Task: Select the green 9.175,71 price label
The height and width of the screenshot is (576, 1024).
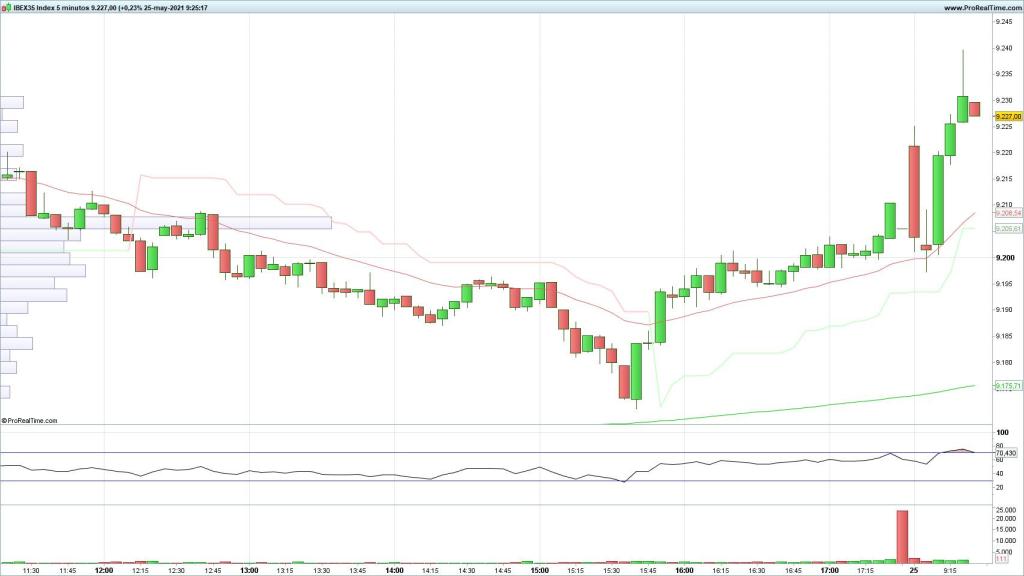Action: (1007, 386)
